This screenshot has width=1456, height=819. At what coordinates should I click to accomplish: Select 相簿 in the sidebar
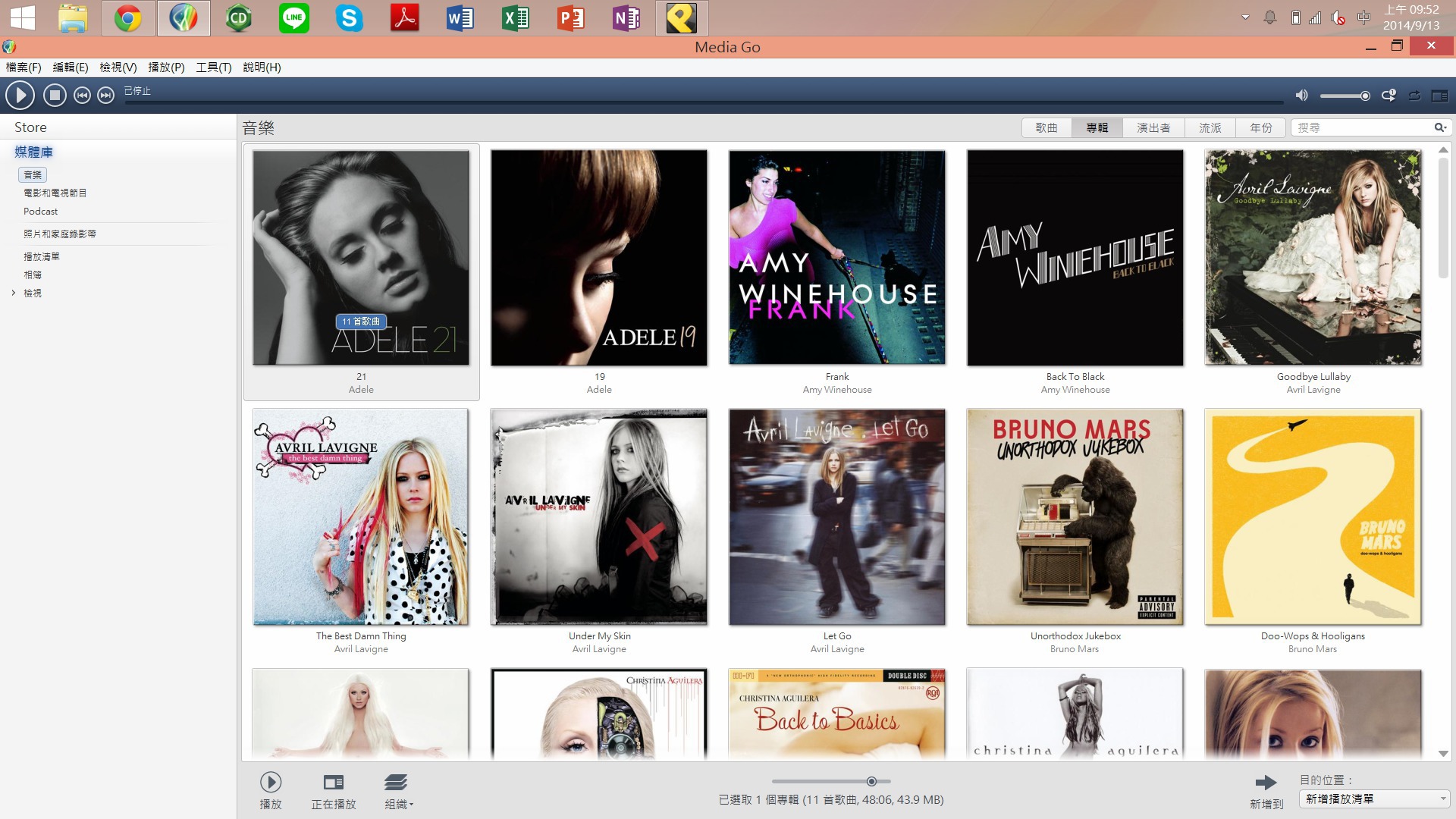(x=33, y=275)
